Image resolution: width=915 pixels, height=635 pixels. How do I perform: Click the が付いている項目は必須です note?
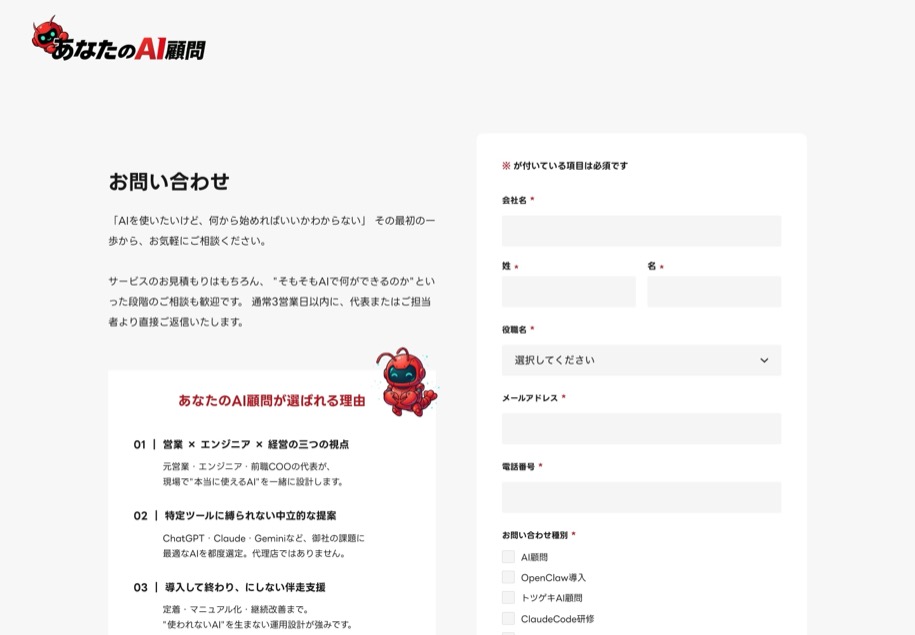[x=565, y=166]
